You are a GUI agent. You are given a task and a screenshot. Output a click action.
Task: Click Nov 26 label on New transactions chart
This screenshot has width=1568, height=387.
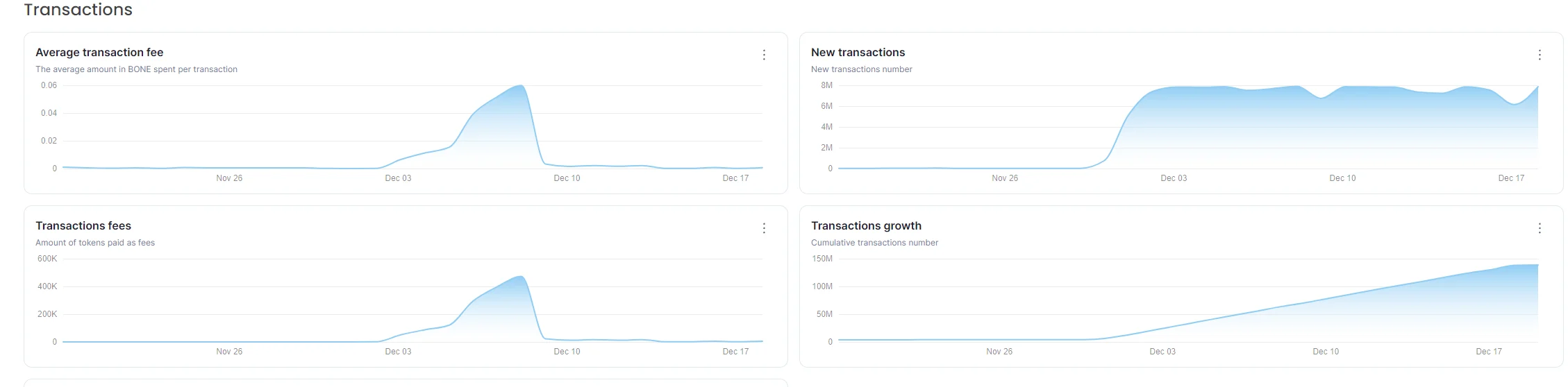pos(1004,178)
